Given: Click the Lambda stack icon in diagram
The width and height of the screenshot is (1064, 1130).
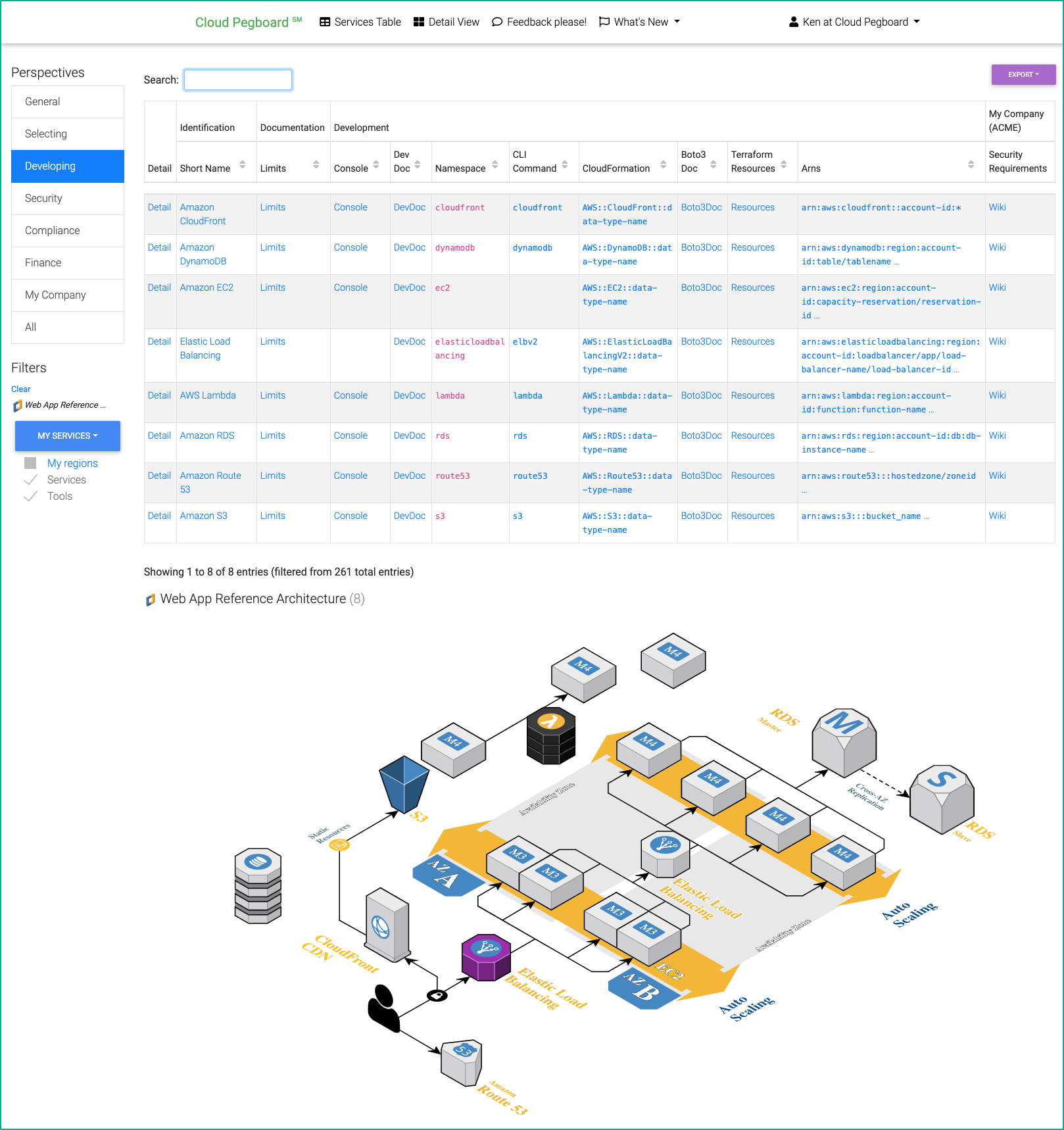Looking at the screenshot, I should 551,736.
